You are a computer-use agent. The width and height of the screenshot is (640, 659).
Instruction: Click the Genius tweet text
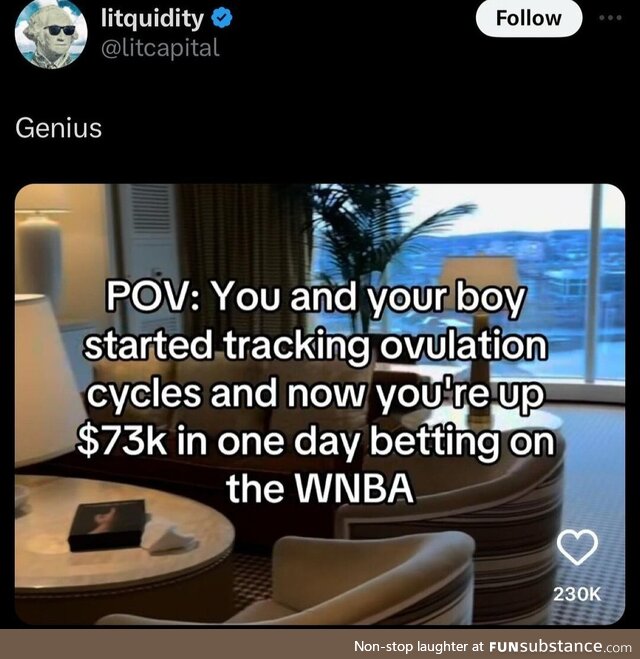click(58, 128)
